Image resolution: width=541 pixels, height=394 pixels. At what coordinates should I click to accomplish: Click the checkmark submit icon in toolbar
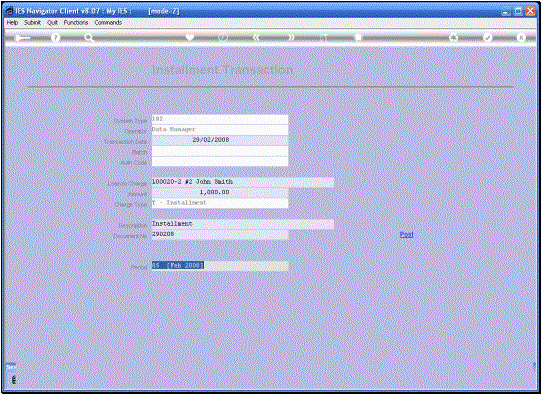[x=487, y=37]
